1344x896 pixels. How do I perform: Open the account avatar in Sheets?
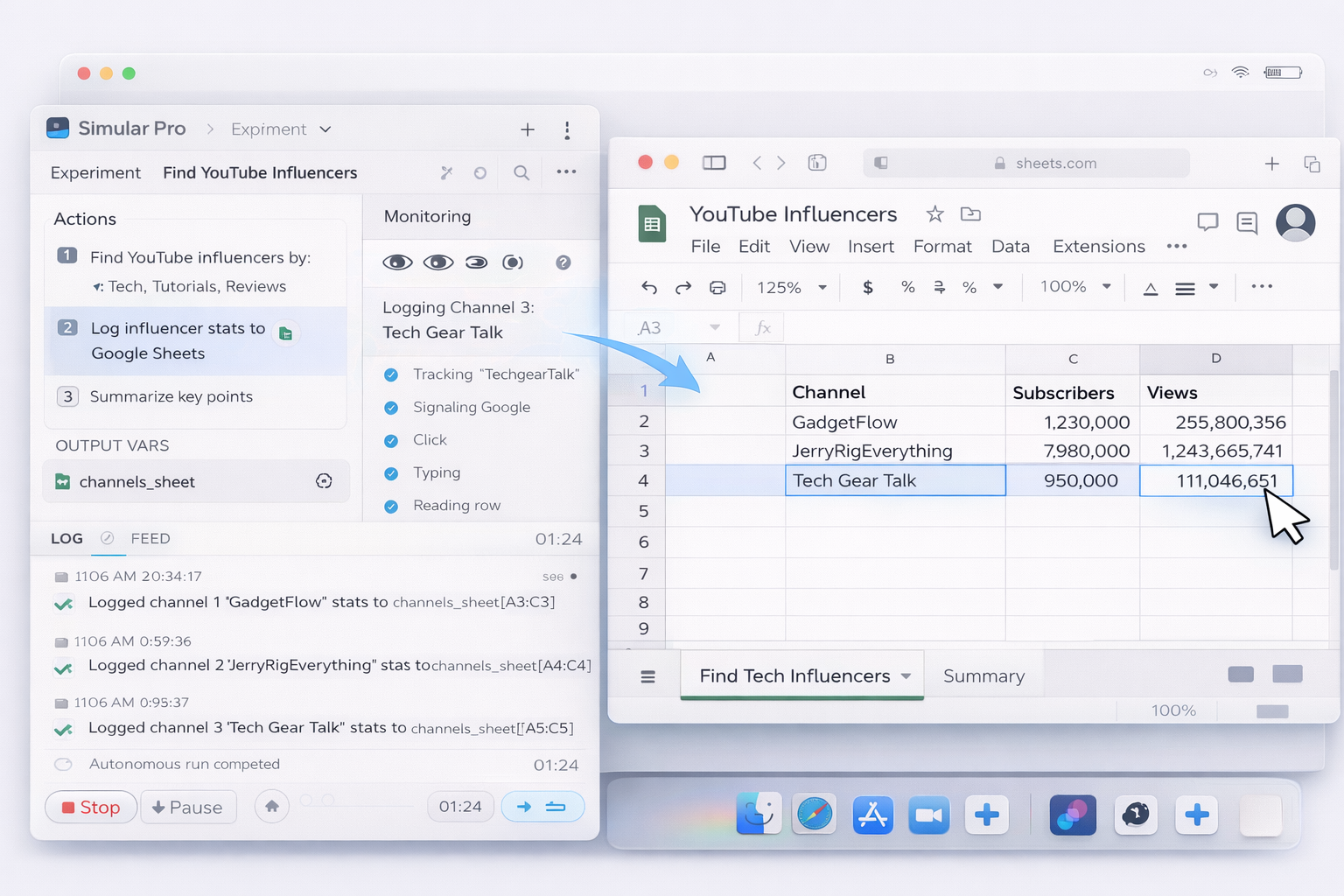(x=1296, y=222)
